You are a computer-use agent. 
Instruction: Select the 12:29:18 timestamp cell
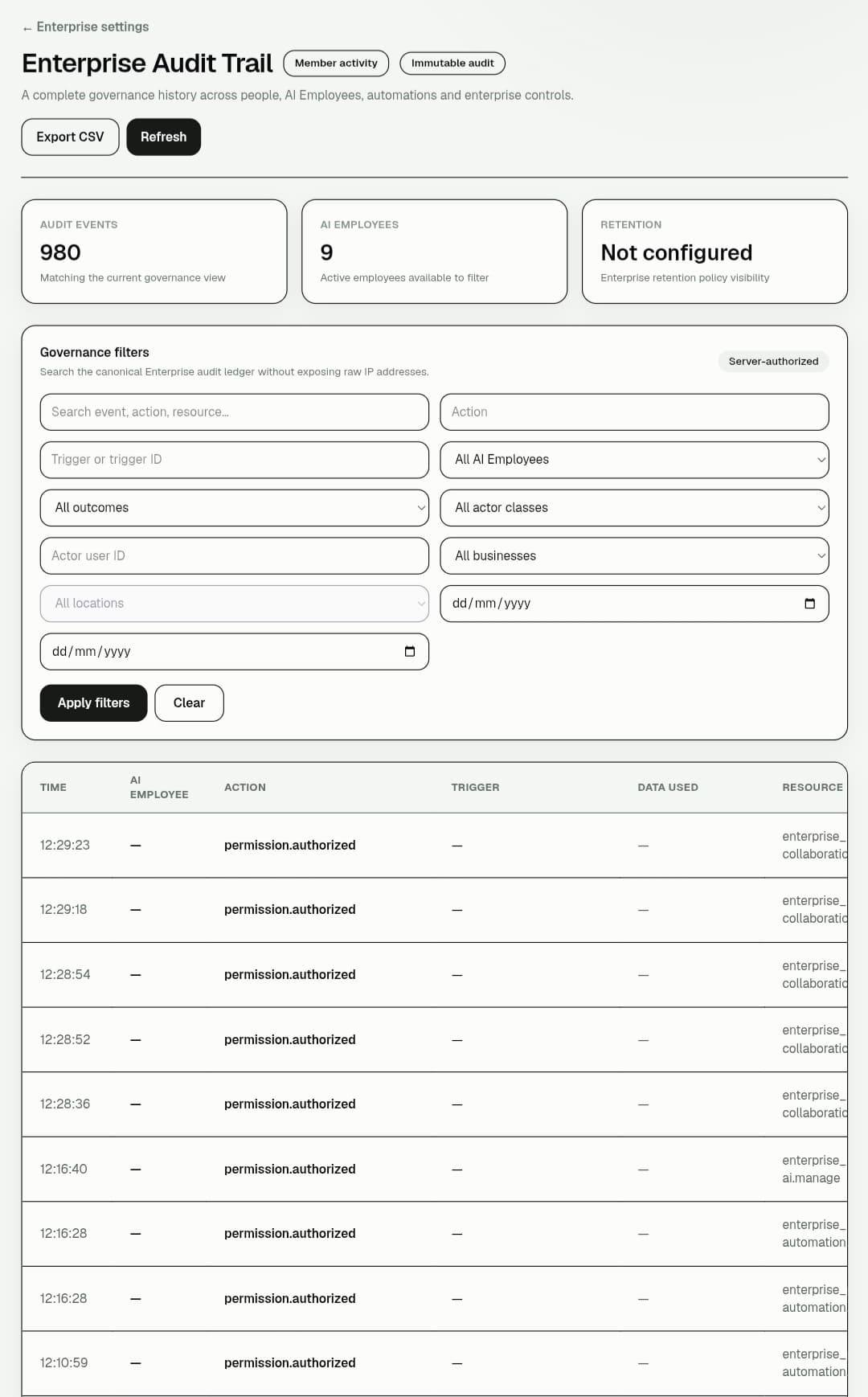(x=63, y=909)
